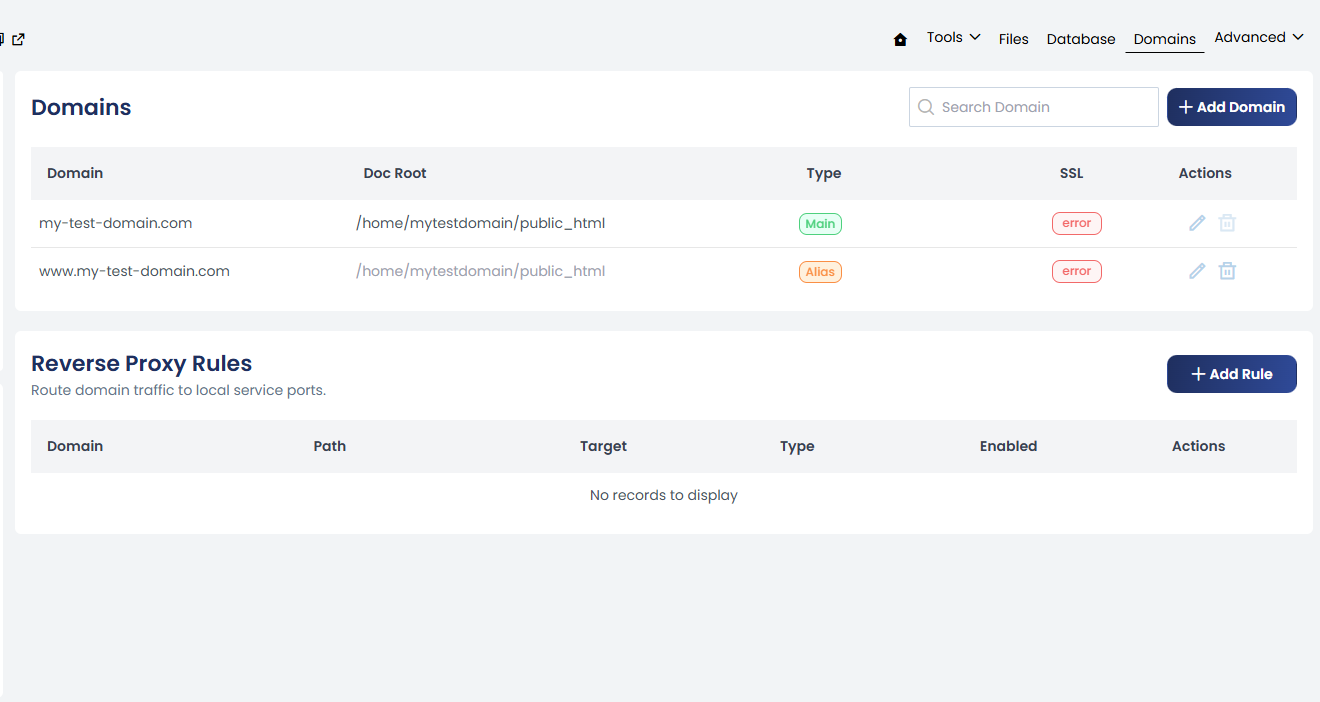This screenshot has height=702, width=1320.
Task: Focus the Search Domain field
Action: pyautogui.click(x=1034, y=107)
